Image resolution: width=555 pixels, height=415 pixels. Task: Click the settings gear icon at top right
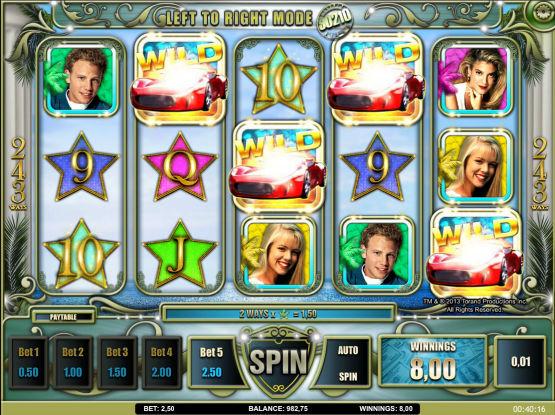coord(540,14)
